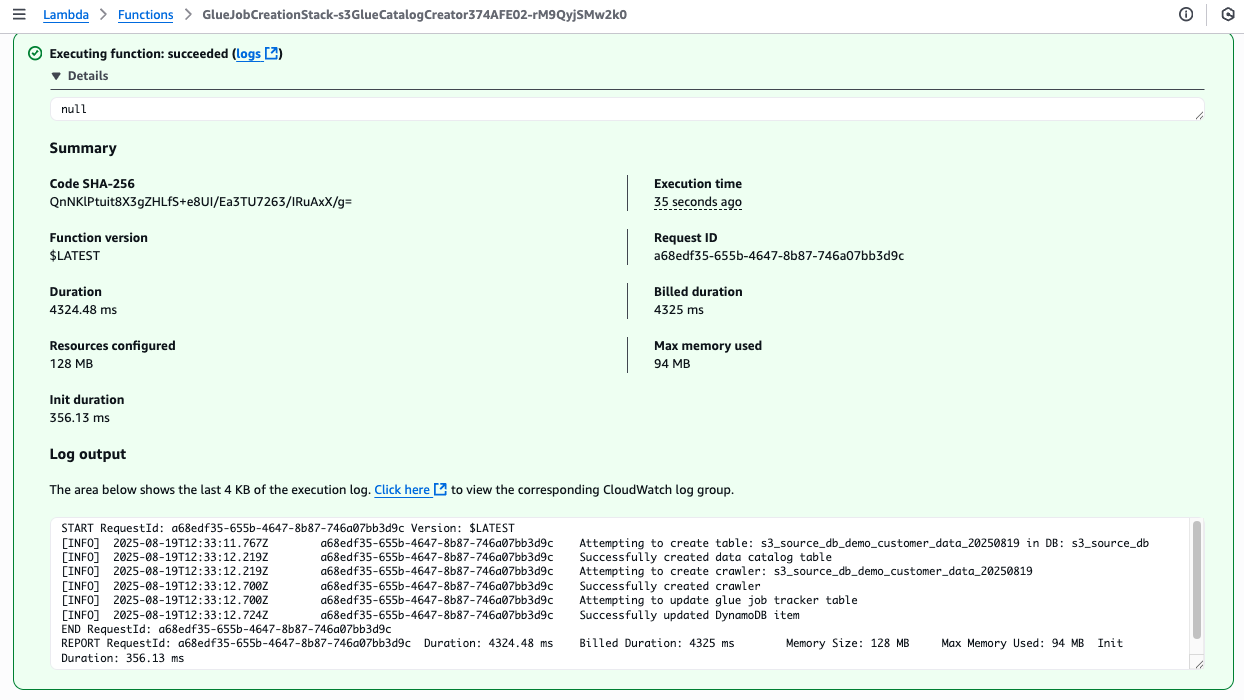Click the function name in the breadcrumb

[x=415, y=15]
